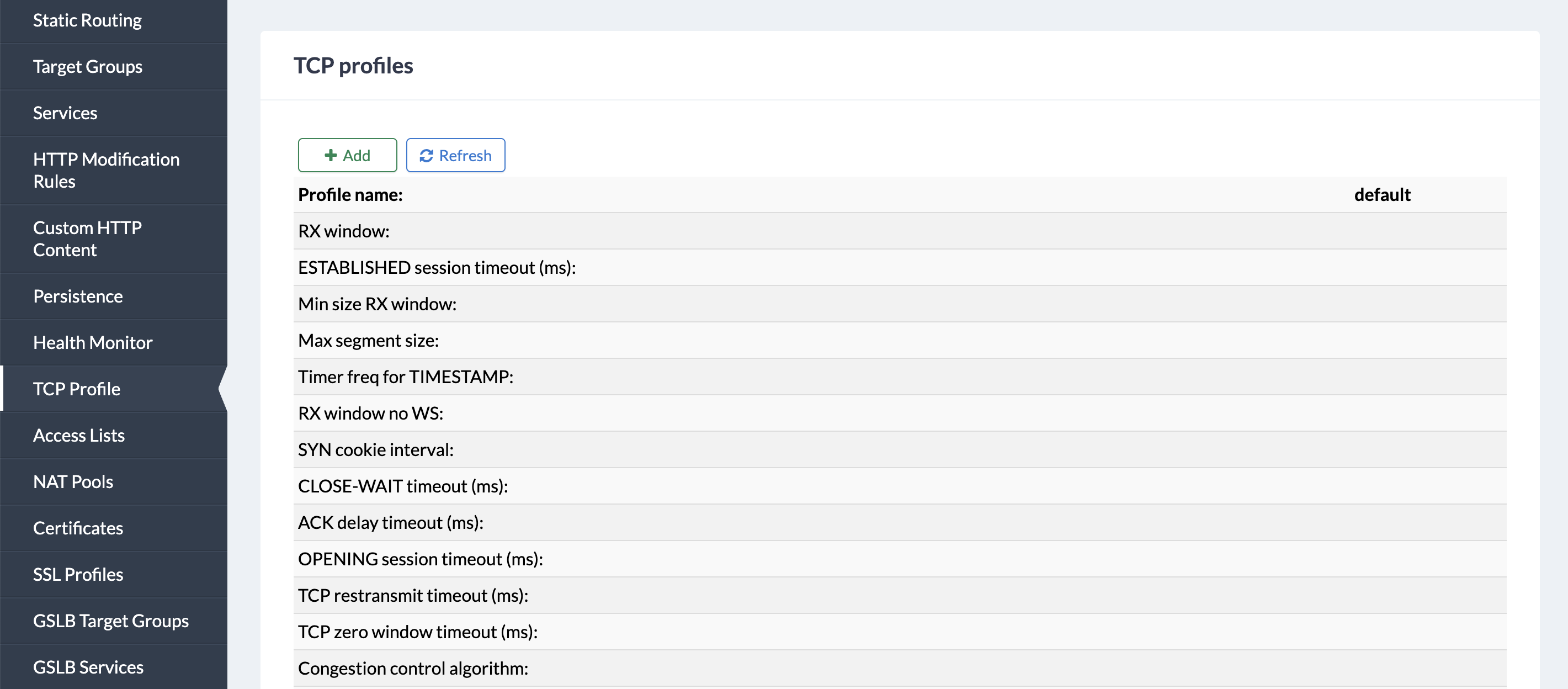Open GSLB Services

[x=88, y=666]
